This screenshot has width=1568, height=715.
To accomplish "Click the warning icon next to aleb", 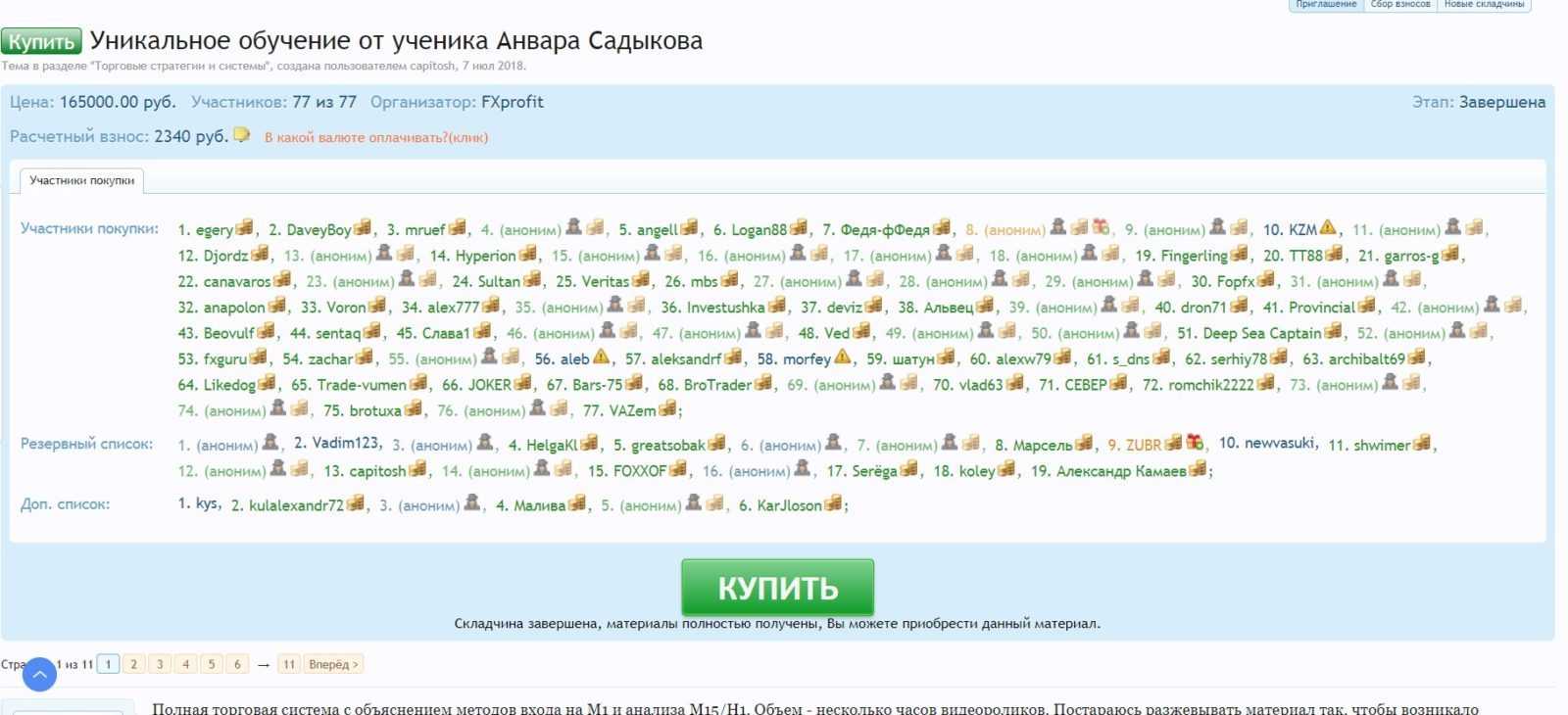I will pyautogui.click(x=601, y=357).
